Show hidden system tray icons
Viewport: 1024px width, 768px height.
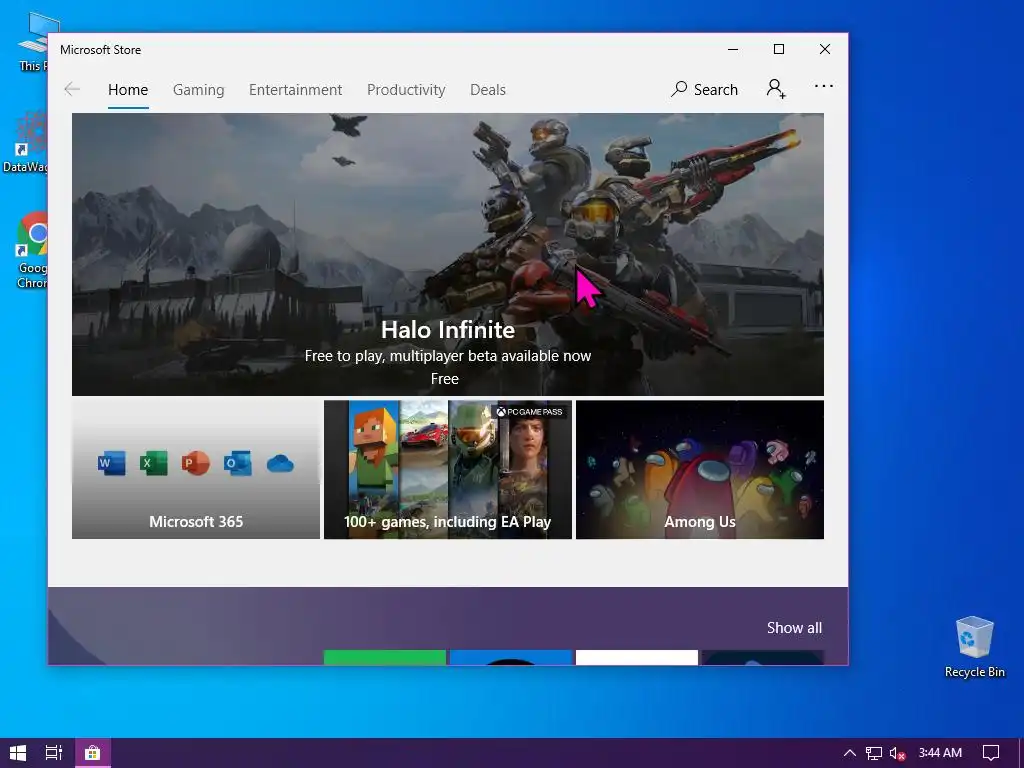click(849, 753)
